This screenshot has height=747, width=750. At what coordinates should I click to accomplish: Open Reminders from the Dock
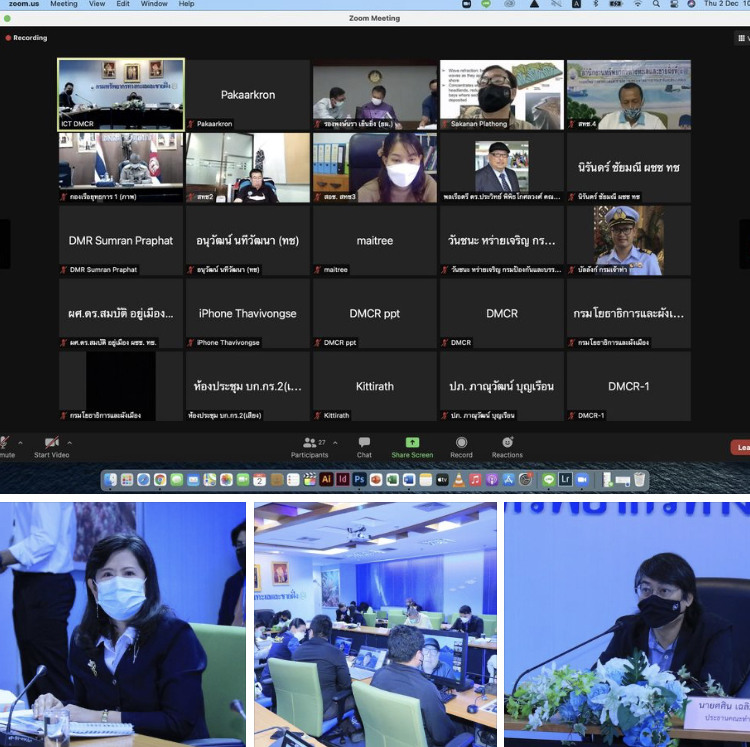pos(293,480)
